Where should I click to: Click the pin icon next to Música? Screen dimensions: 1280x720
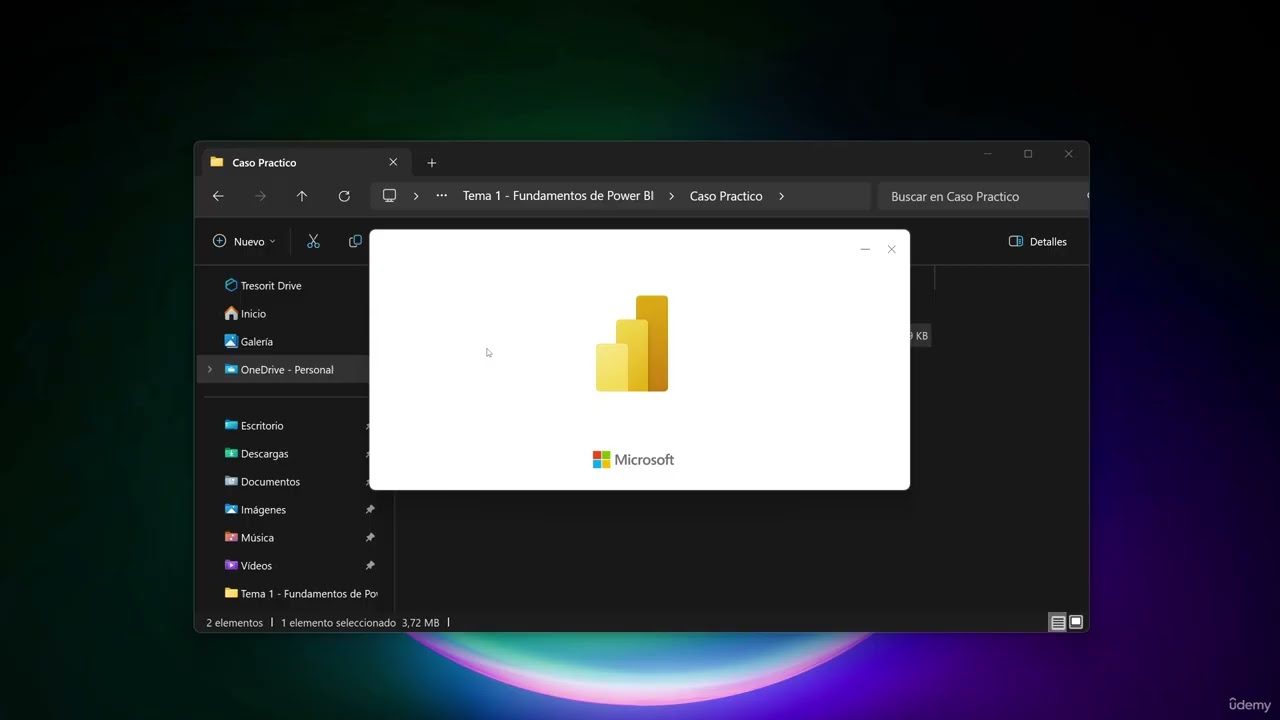370,537
